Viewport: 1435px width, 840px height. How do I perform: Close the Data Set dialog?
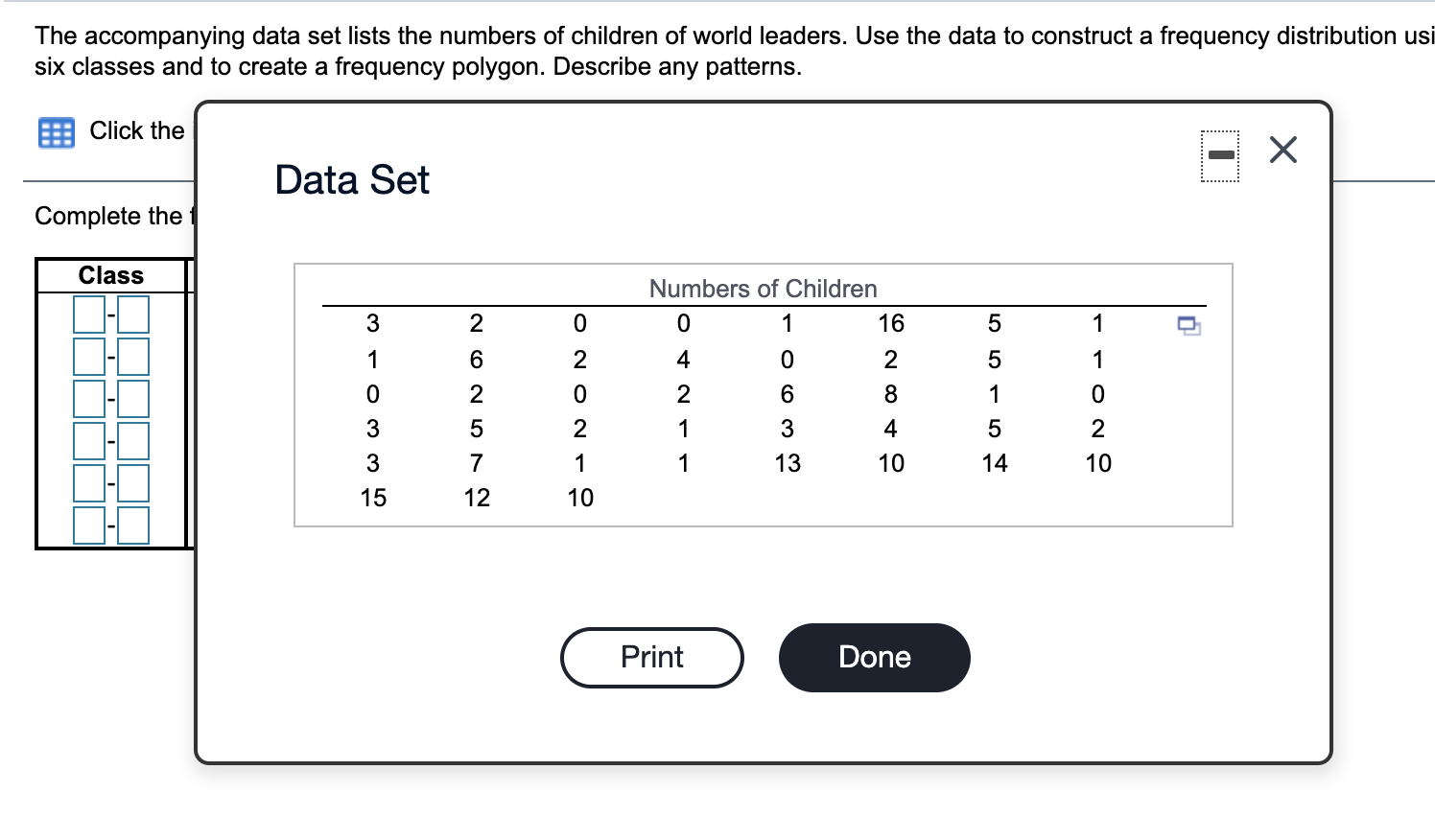coord(1282,151)
